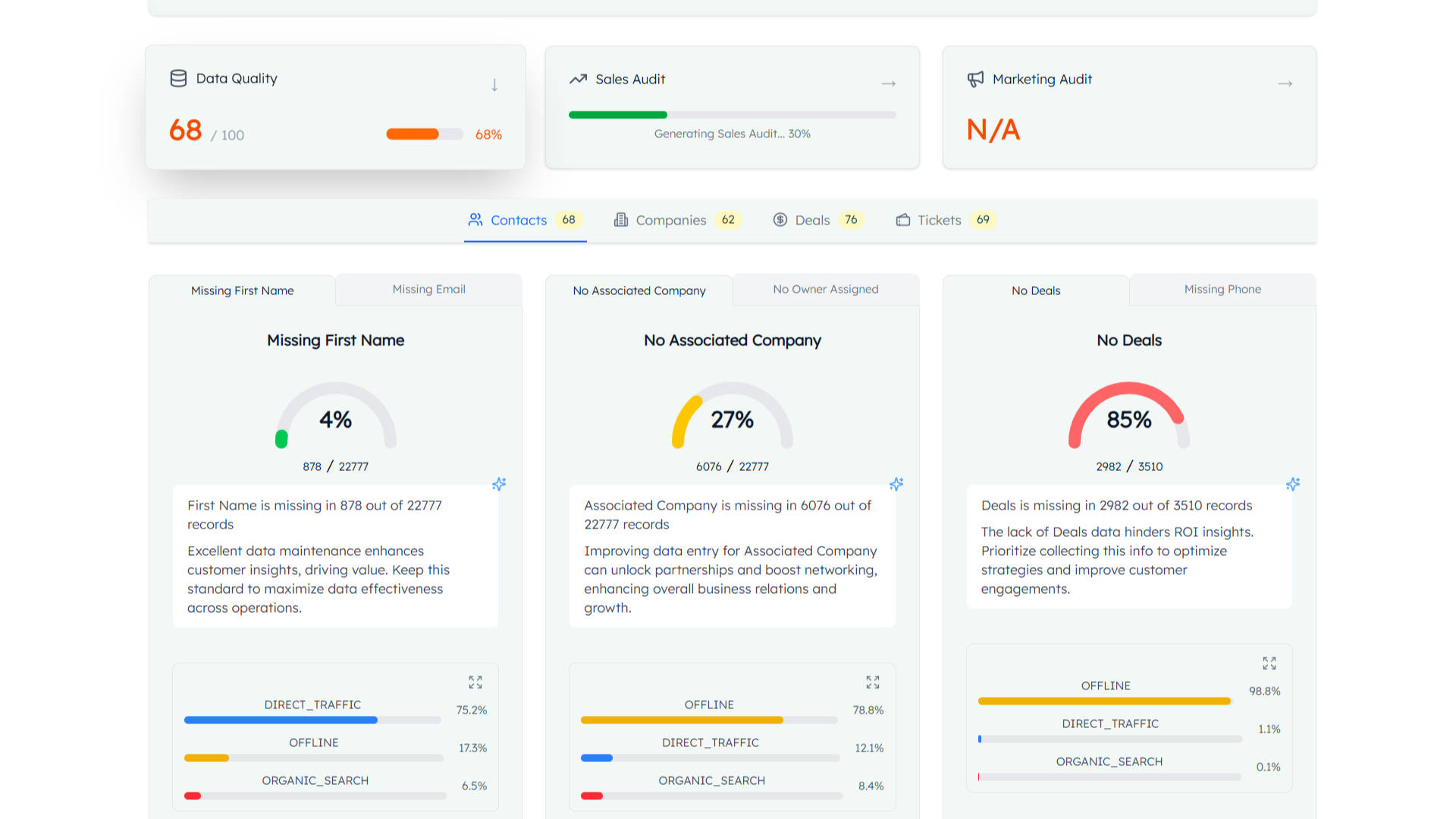The width and height of the screenshot is (1456, 819).
Task: Click the Data Quality database icon
Action: tap(178, 78)
